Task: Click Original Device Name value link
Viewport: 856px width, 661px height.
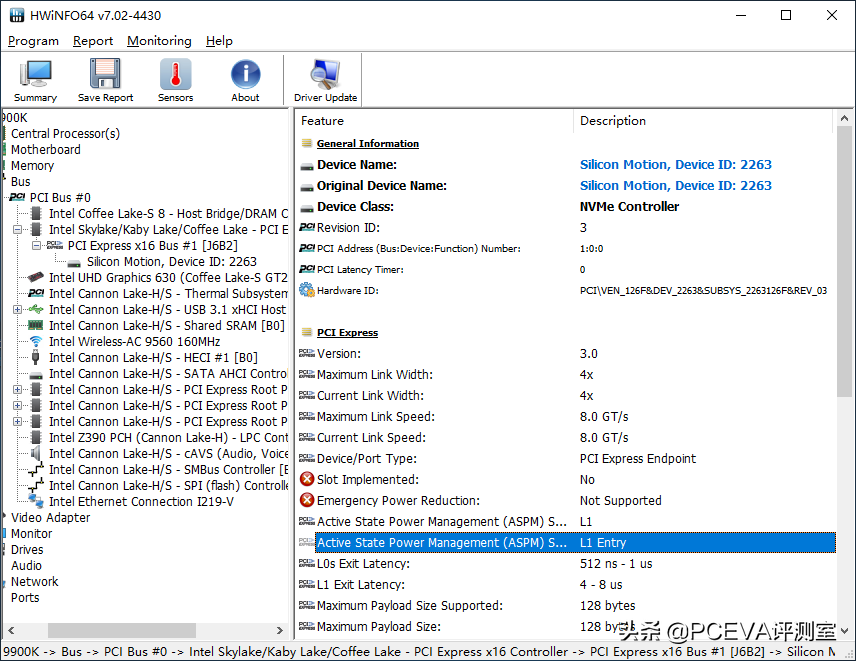Action: [675, 186]
